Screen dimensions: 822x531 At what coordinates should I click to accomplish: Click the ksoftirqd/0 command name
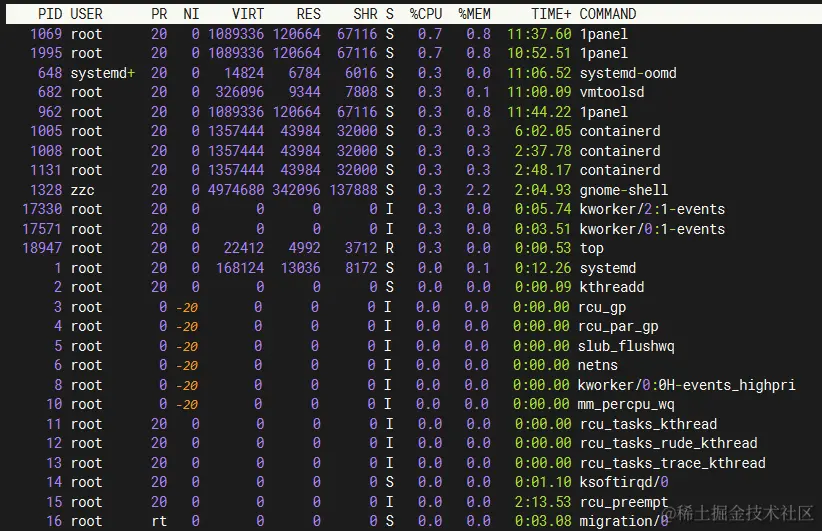pyautogui.click(x=624, y=482)
